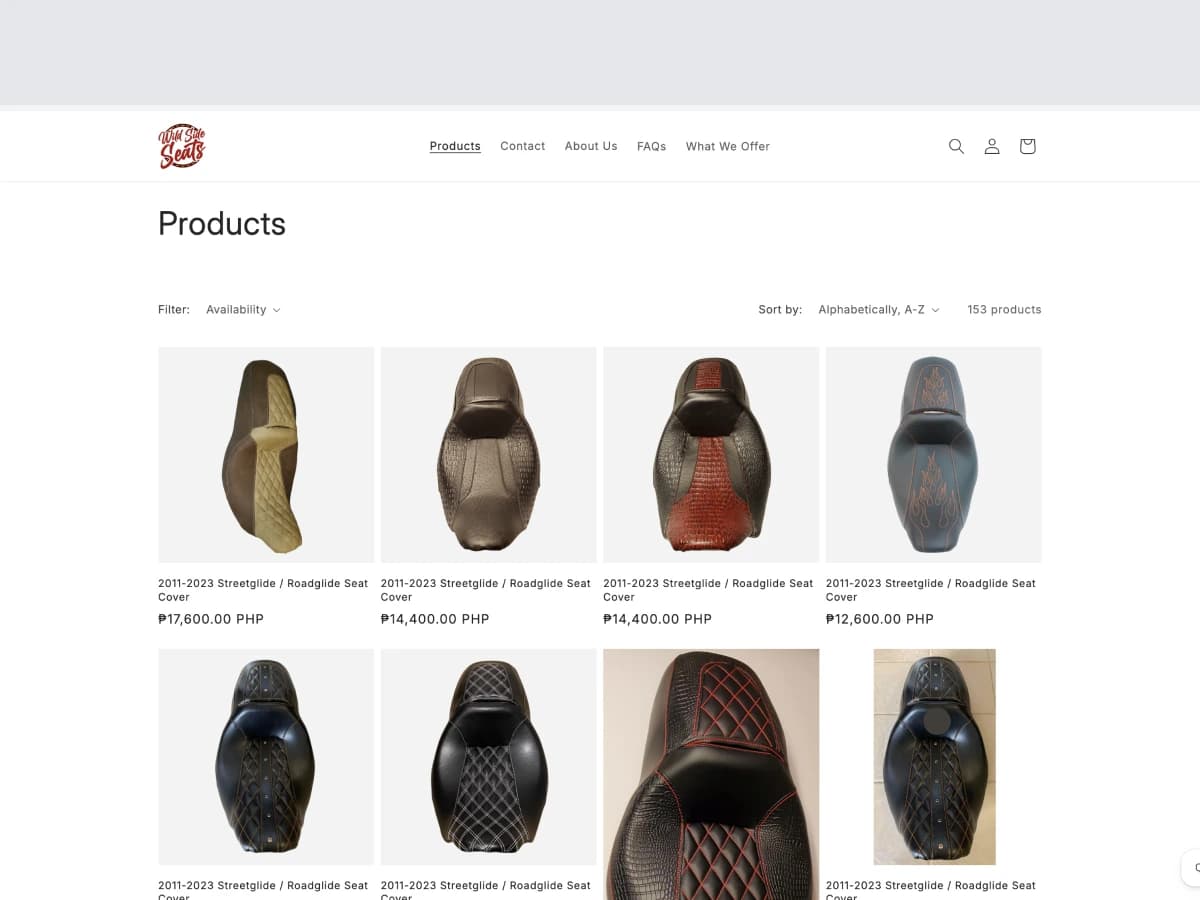Open the ₱17,600.00 seat cover product link
Viewport: 1200px width, 900px height.
(263, 590)
